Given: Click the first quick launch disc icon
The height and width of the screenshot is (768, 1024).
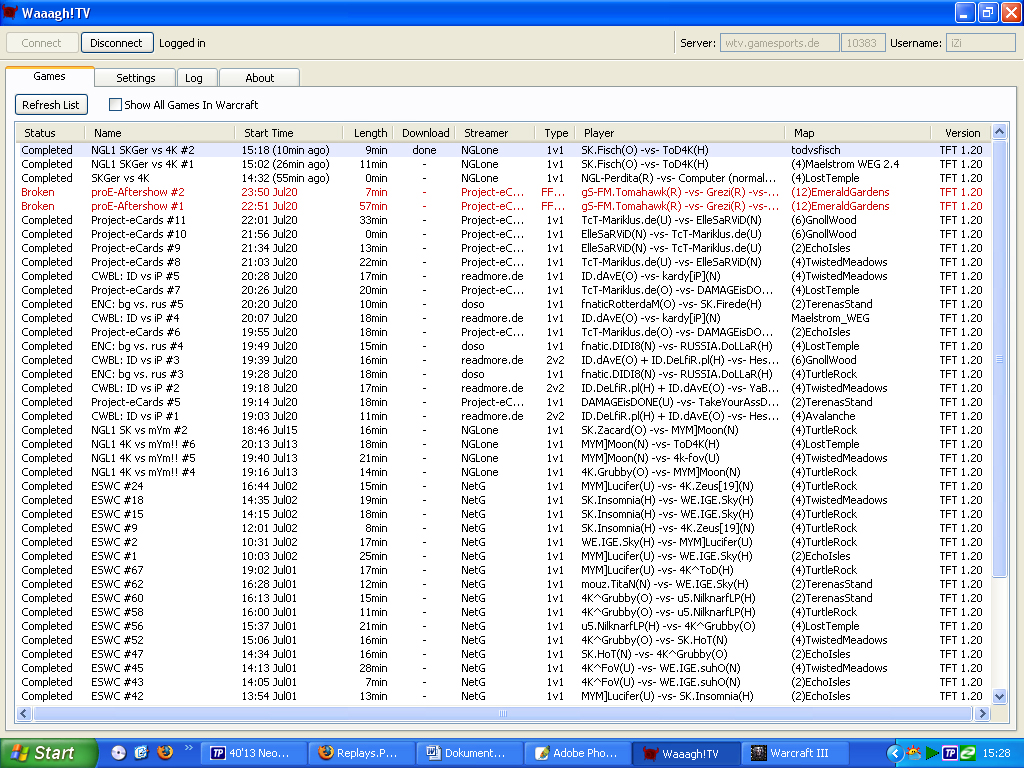Looking at the screenshot, I should [x=118, y=752].
